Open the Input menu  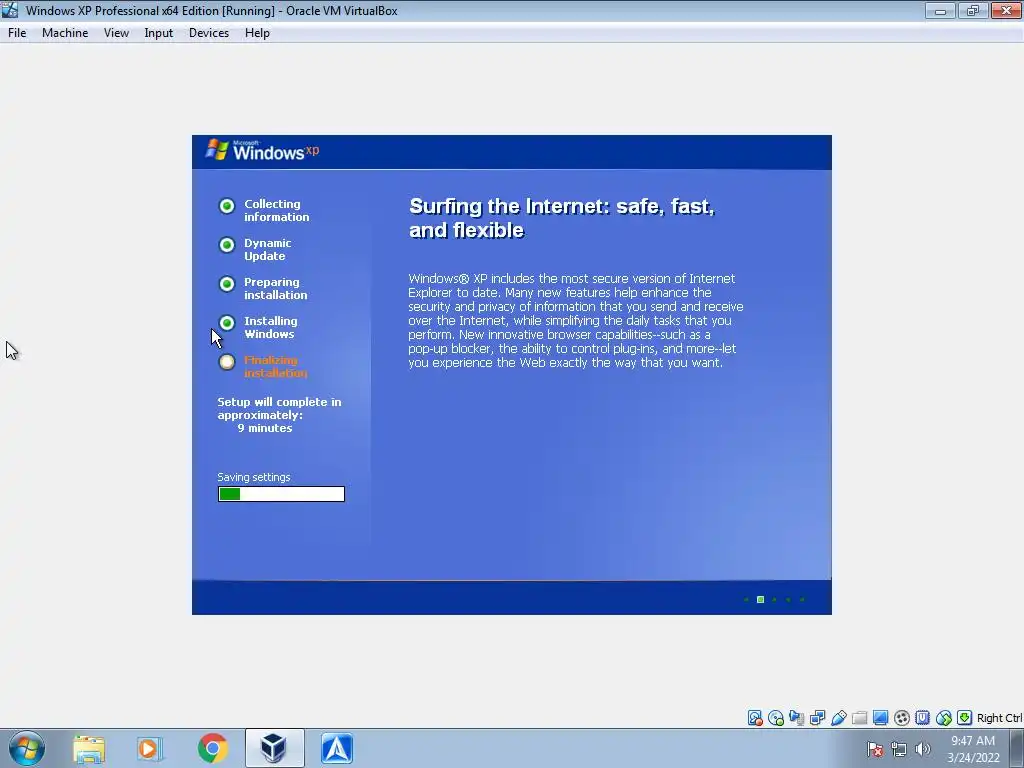tap(159, 33)
